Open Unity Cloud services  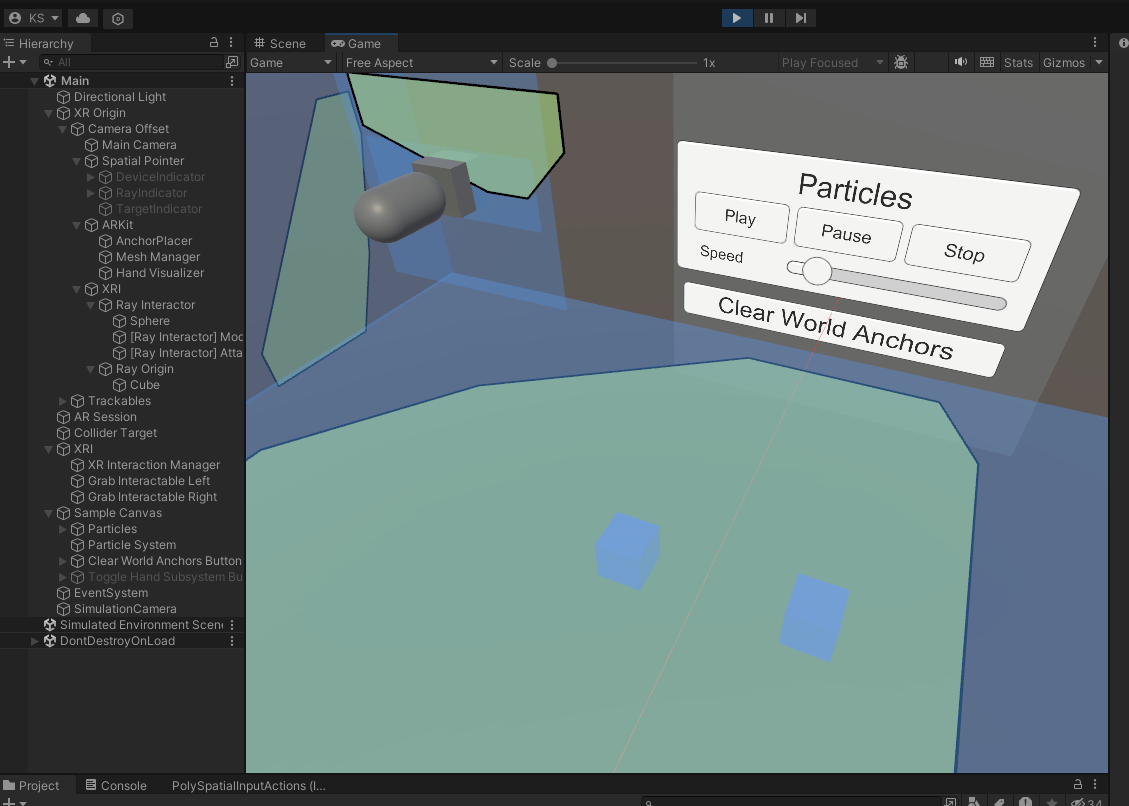[x=81, y=18]
